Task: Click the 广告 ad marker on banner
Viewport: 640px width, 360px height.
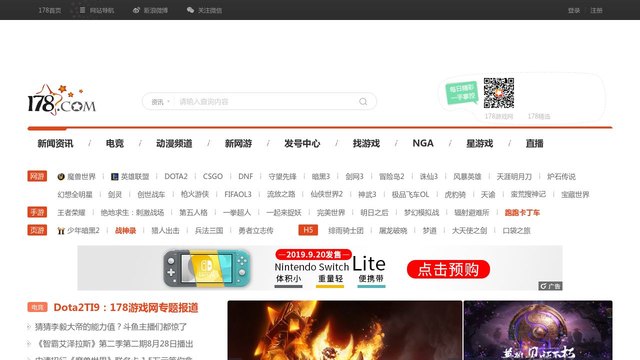Action: coord(550,286)
